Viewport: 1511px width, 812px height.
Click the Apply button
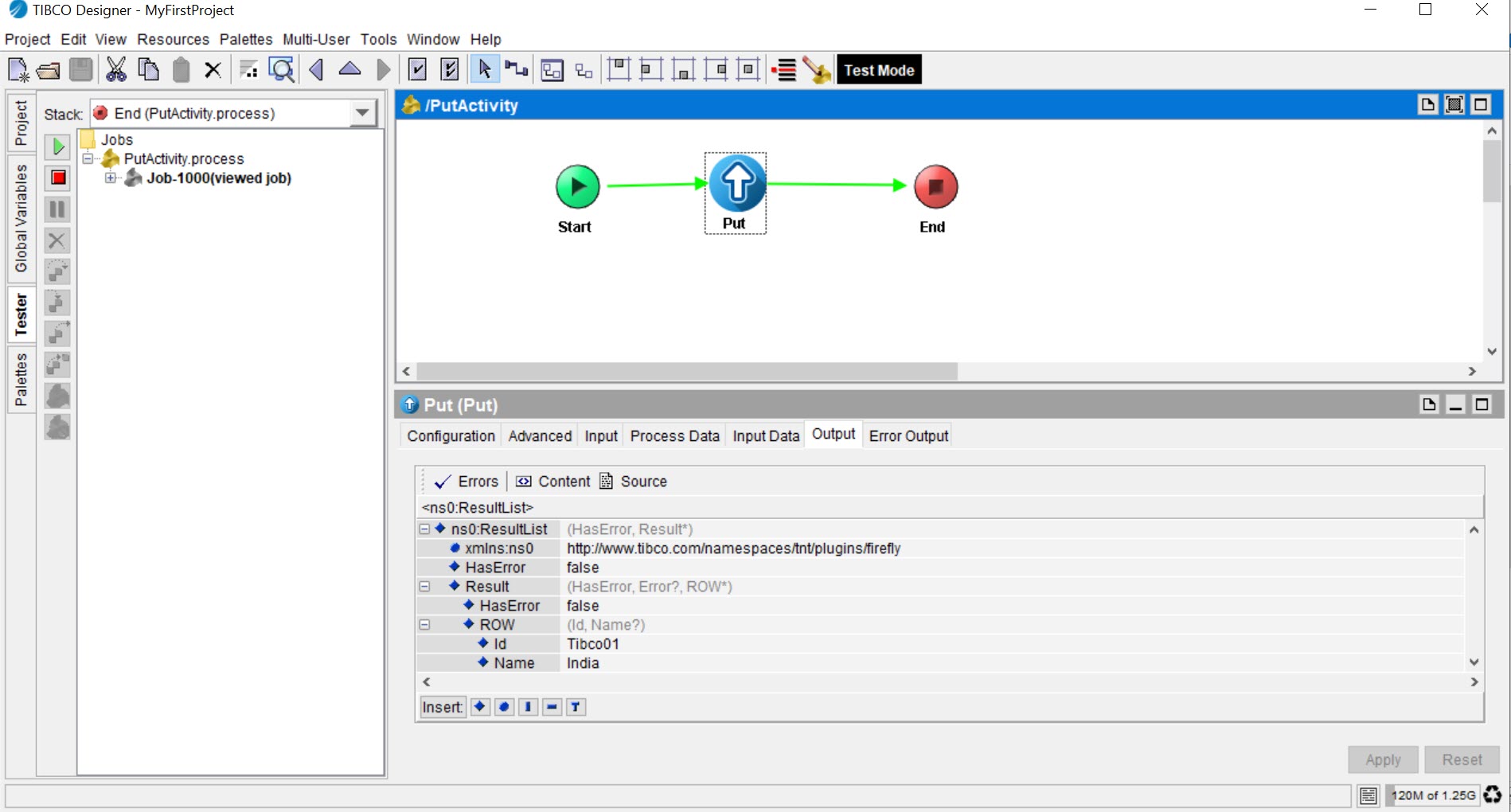coord(1383,759)
